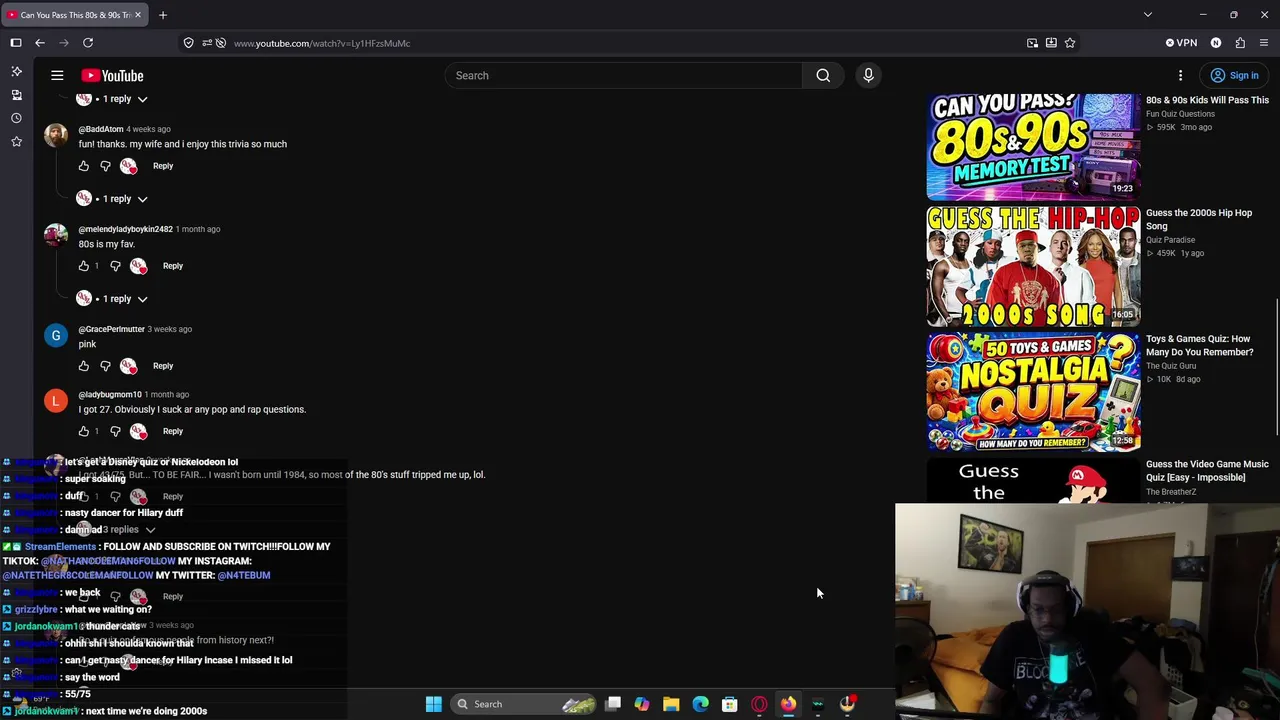Open Copilot from the taskbar
The image size is (1280, 720).
[642, 704]
